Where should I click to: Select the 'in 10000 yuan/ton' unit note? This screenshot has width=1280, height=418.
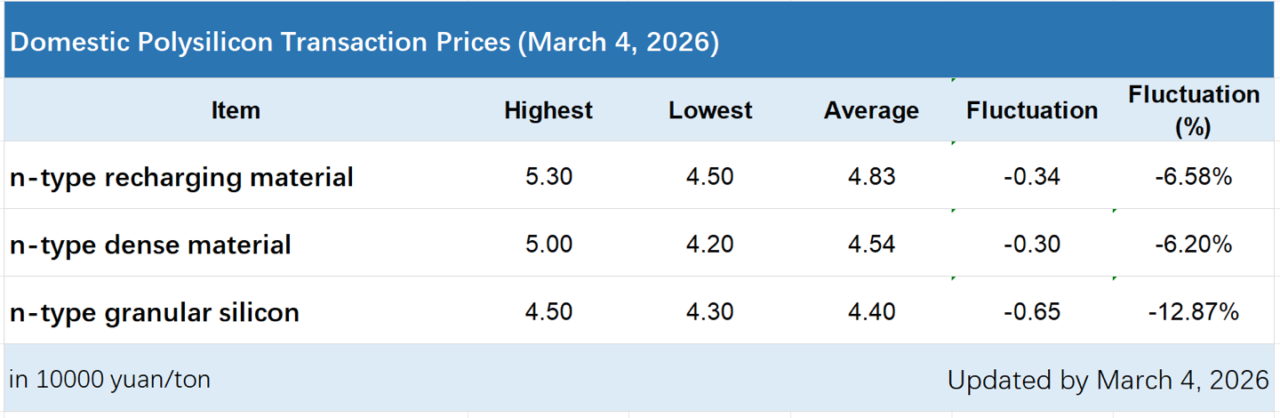[x=110, y=380]
